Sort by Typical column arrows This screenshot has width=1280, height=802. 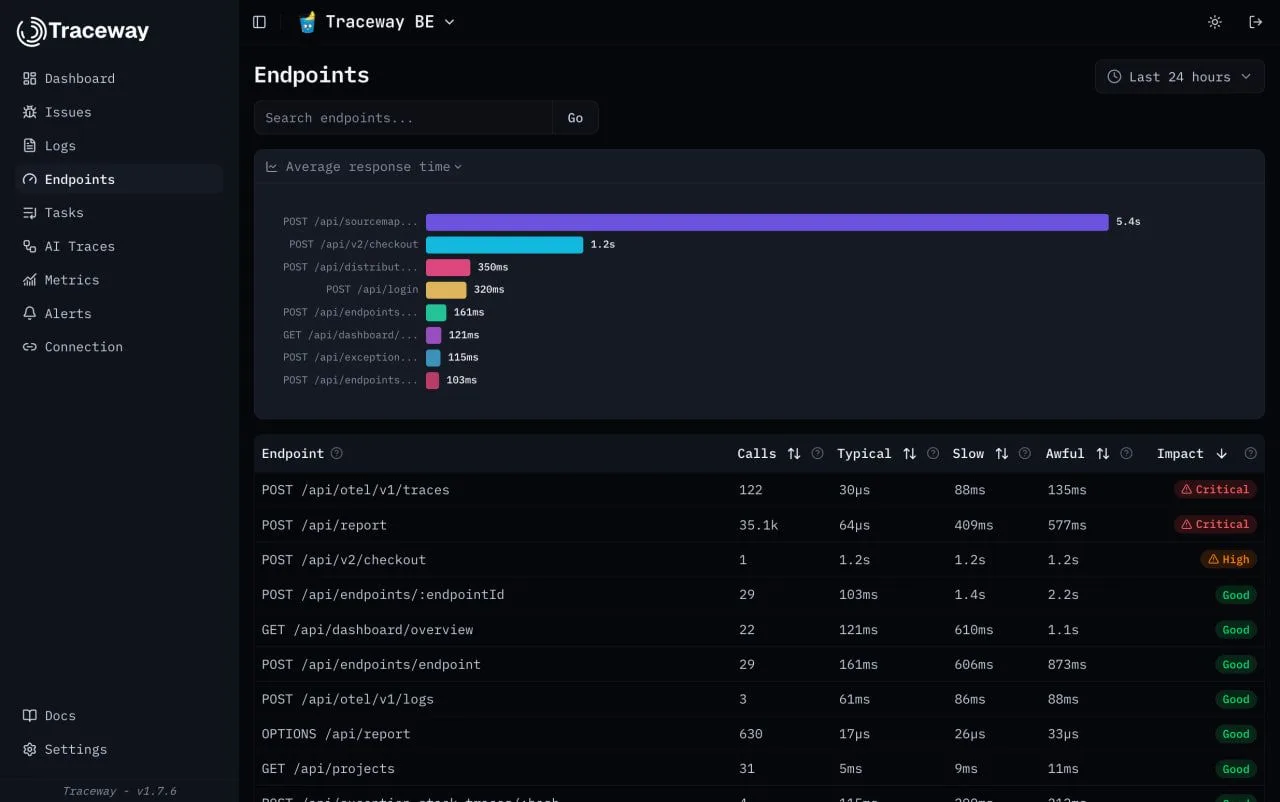(909, 454)
